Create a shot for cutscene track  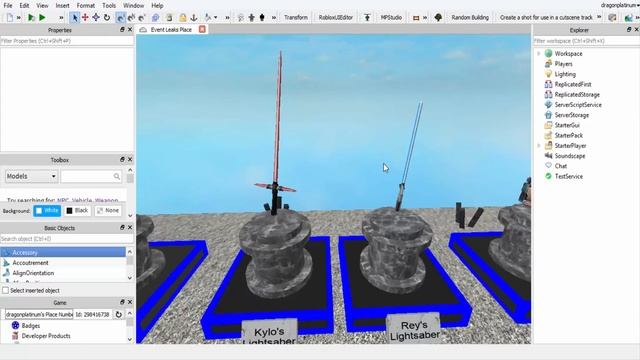pos(546,18)
